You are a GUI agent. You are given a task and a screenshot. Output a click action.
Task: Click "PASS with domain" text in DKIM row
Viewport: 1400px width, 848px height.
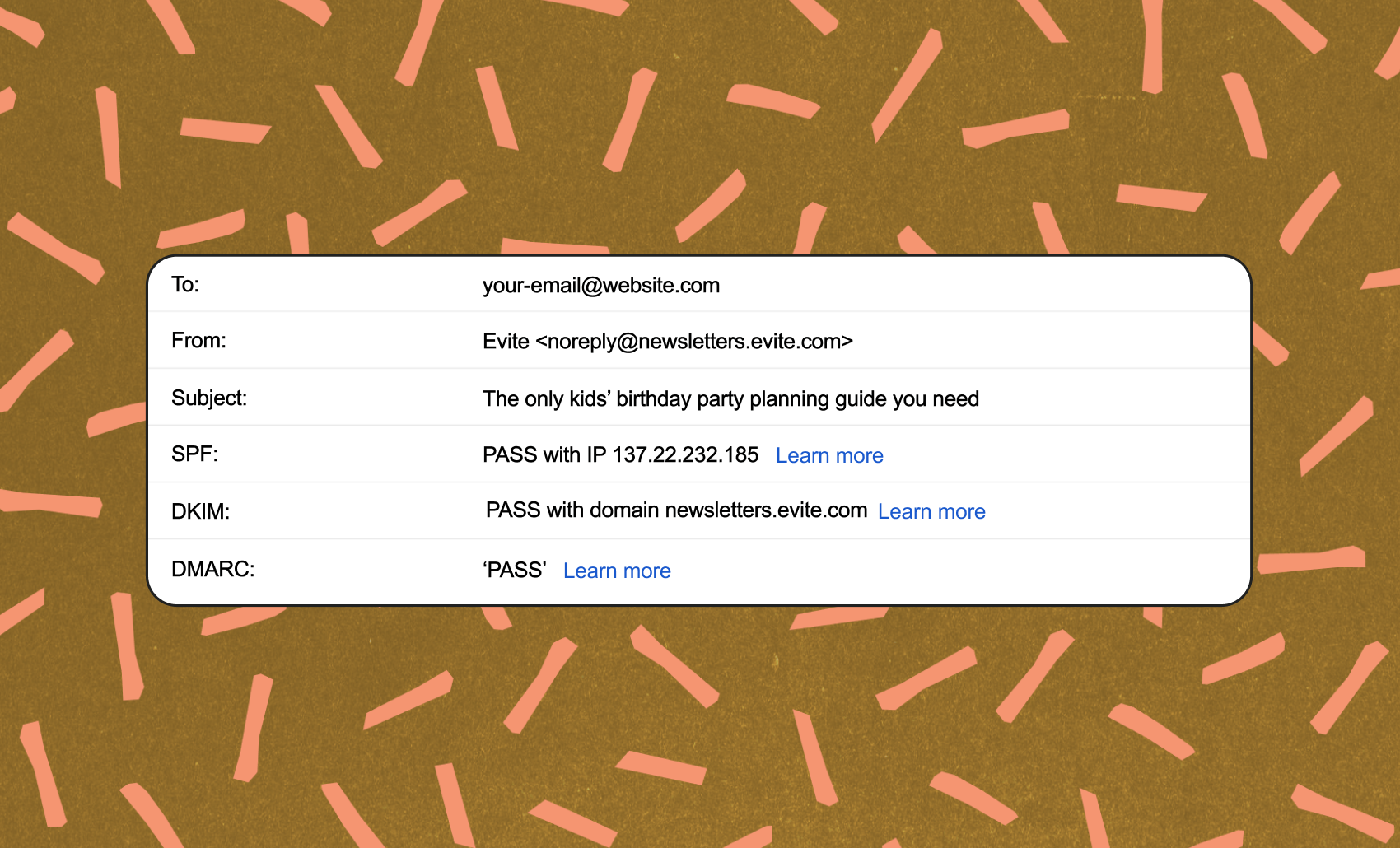coord(572,510)
